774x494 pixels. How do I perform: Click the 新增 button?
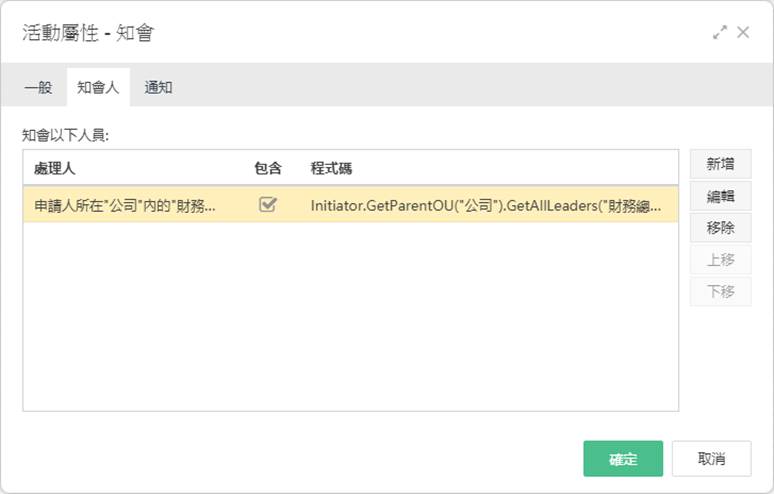click(720, 164)
